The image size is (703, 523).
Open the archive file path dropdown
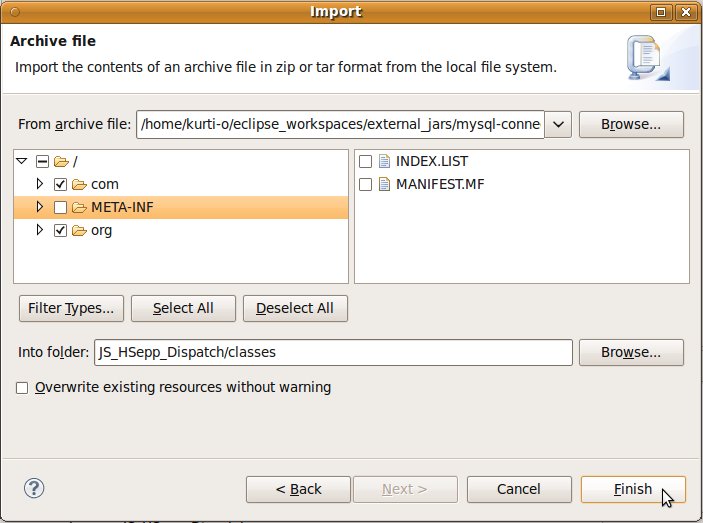coord(558,125)
